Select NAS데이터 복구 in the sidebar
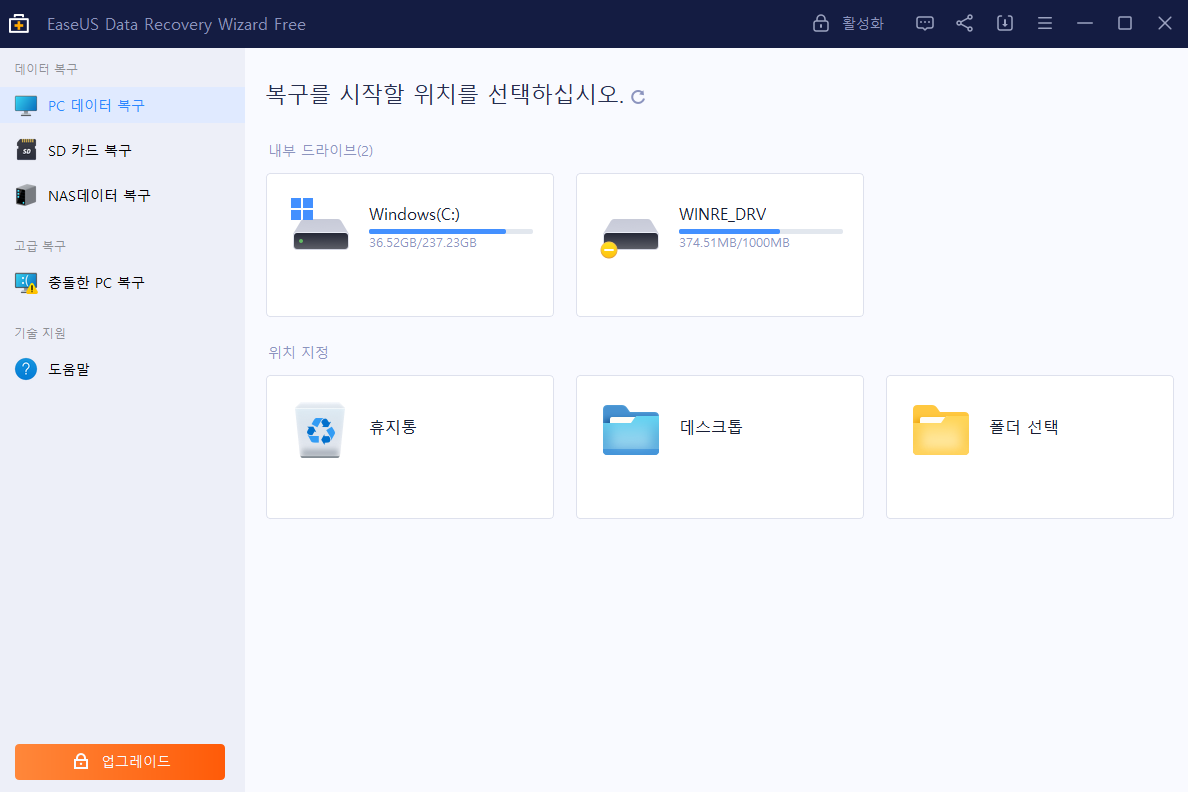The image size is (1188, 792). pyautogui.click(x=90, y=195)
